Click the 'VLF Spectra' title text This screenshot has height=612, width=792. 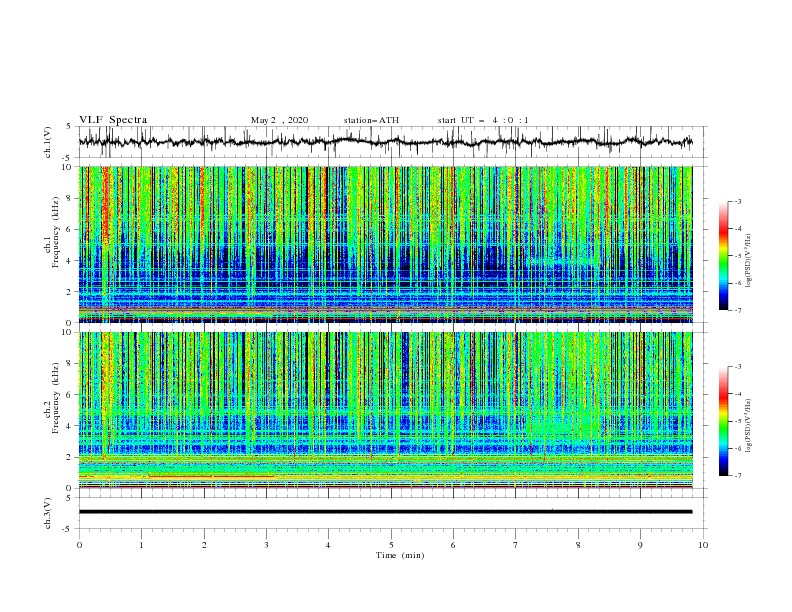pos(113,120)
